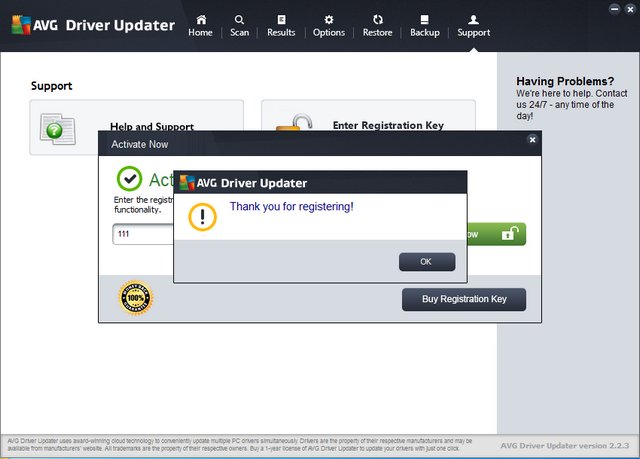Minimize the AVG Driver Updater window
This screenshot has width=640, height=459.
615,9
